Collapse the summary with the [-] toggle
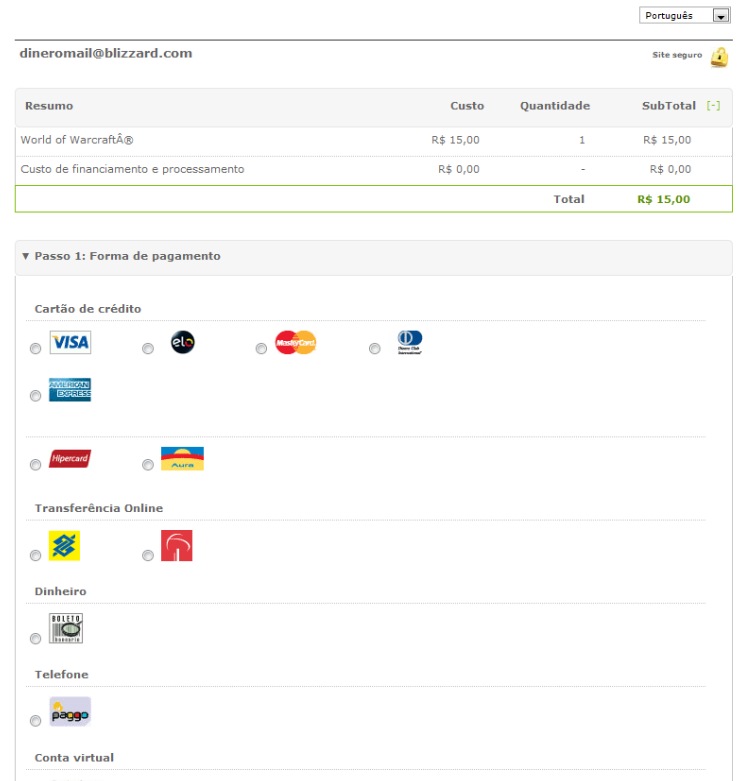This screenshot has width=737, height=781. click(x=713, y=106)
